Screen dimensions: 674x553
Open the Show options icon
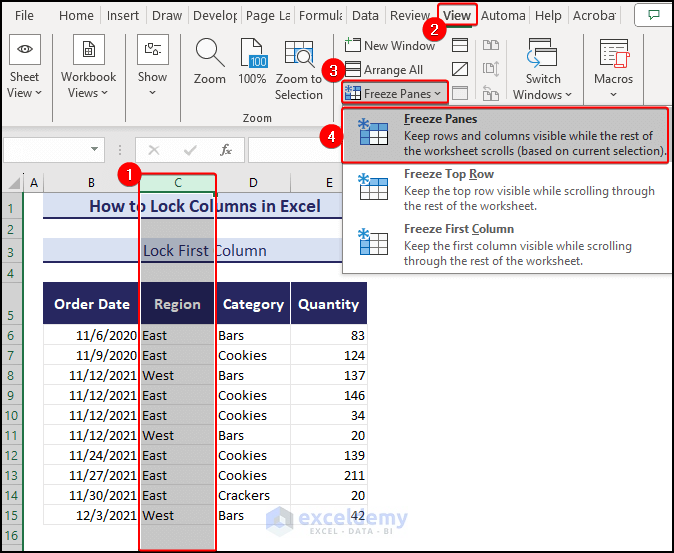(x=153, y=49)
